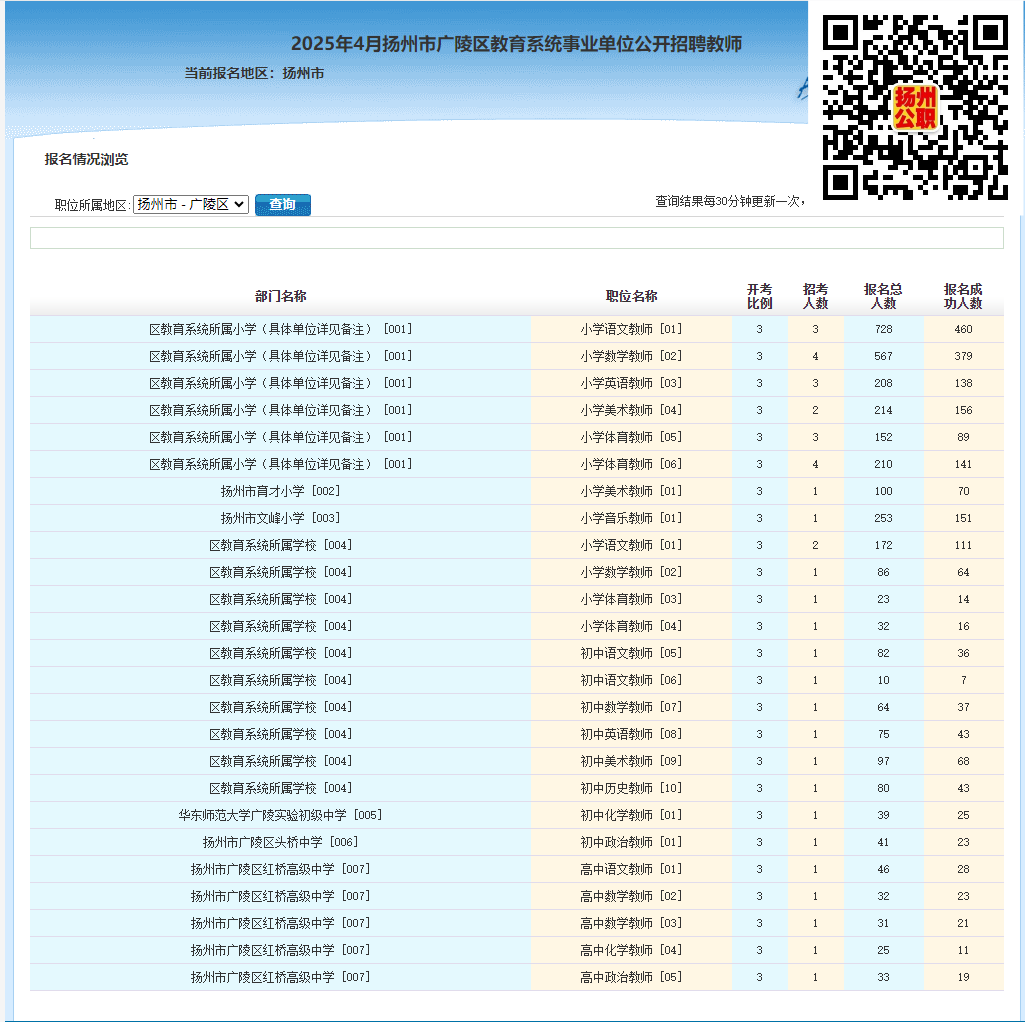Click the 扬州公职 QR code image
This screenshot has height=1022, width=1025.
915,108
